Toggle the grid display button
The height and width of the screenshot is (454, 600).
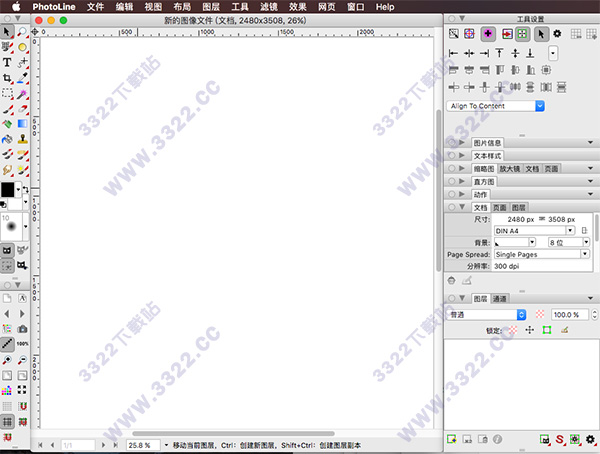click(7, 422)
